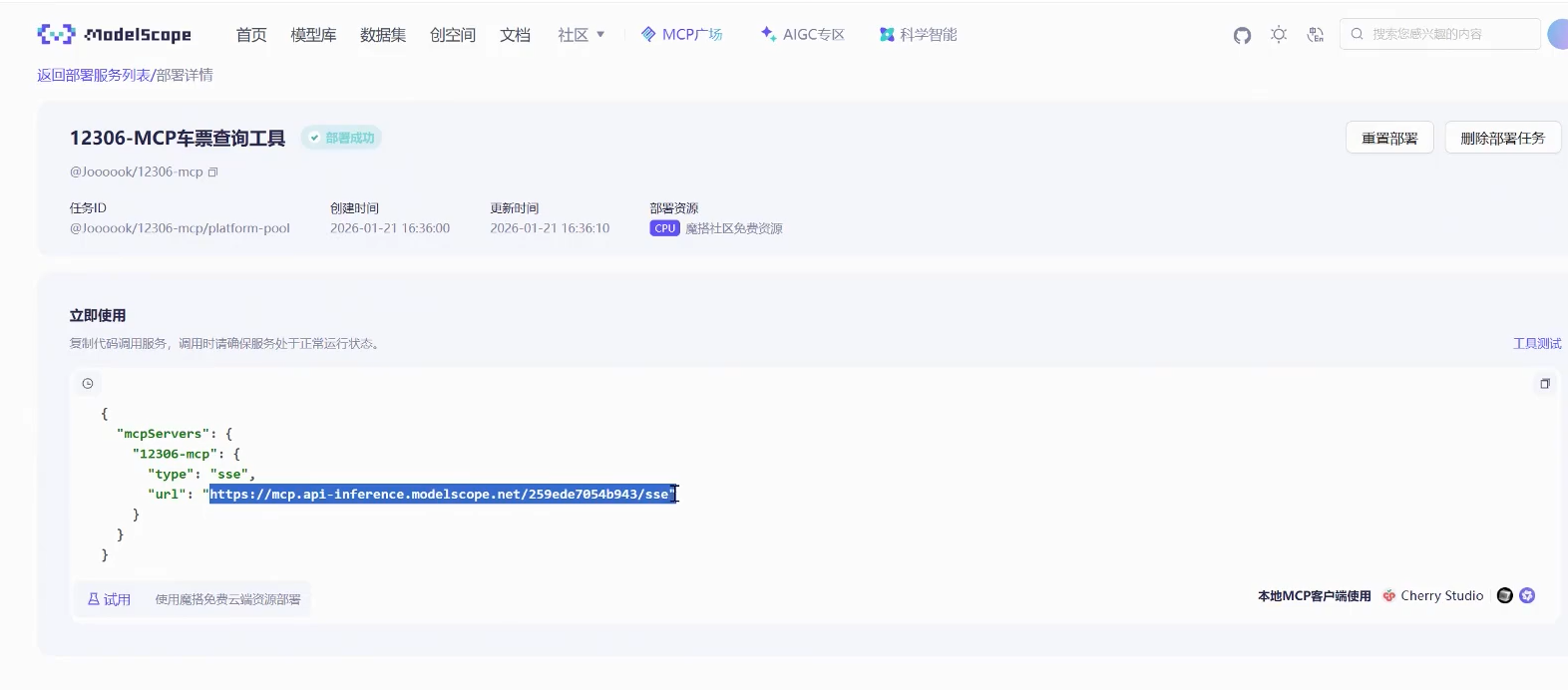Copy the config code with copy icon

(1545, 384)
